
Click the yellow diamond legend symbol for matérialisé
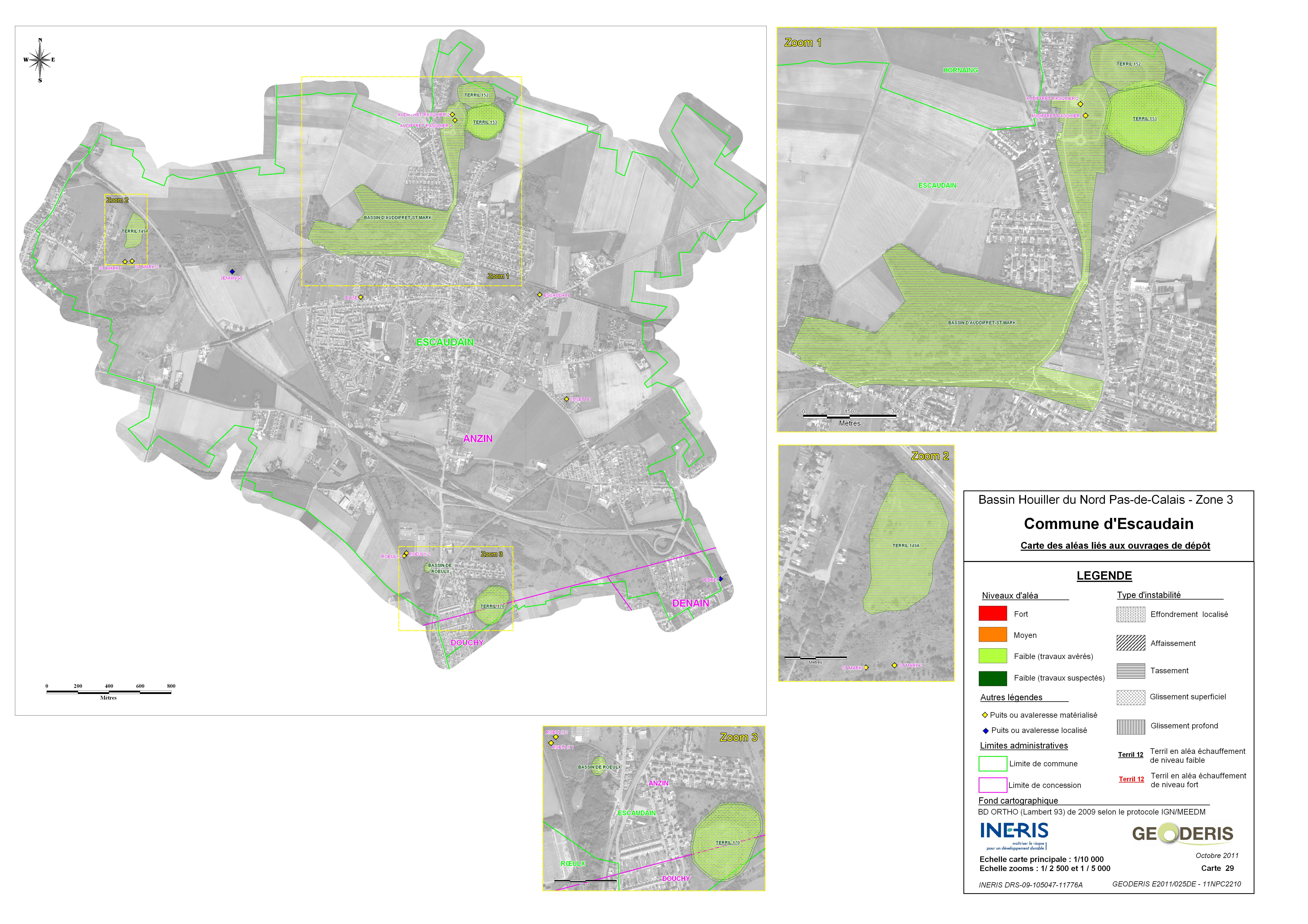click(985, 715)
